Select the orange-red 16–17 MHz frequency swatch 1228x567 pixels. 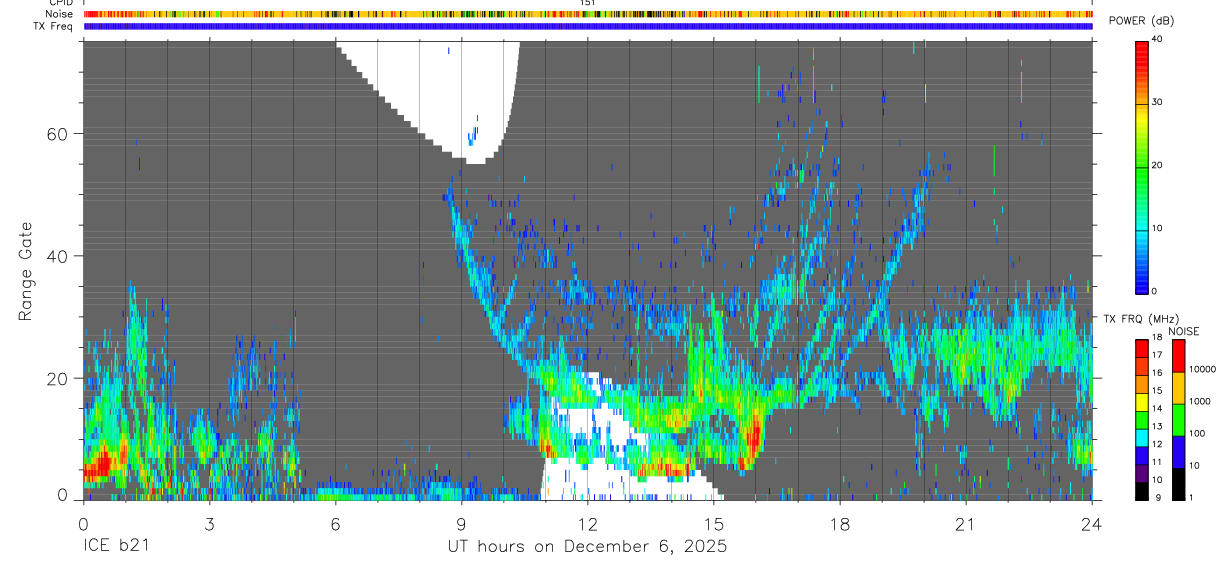1141,366
